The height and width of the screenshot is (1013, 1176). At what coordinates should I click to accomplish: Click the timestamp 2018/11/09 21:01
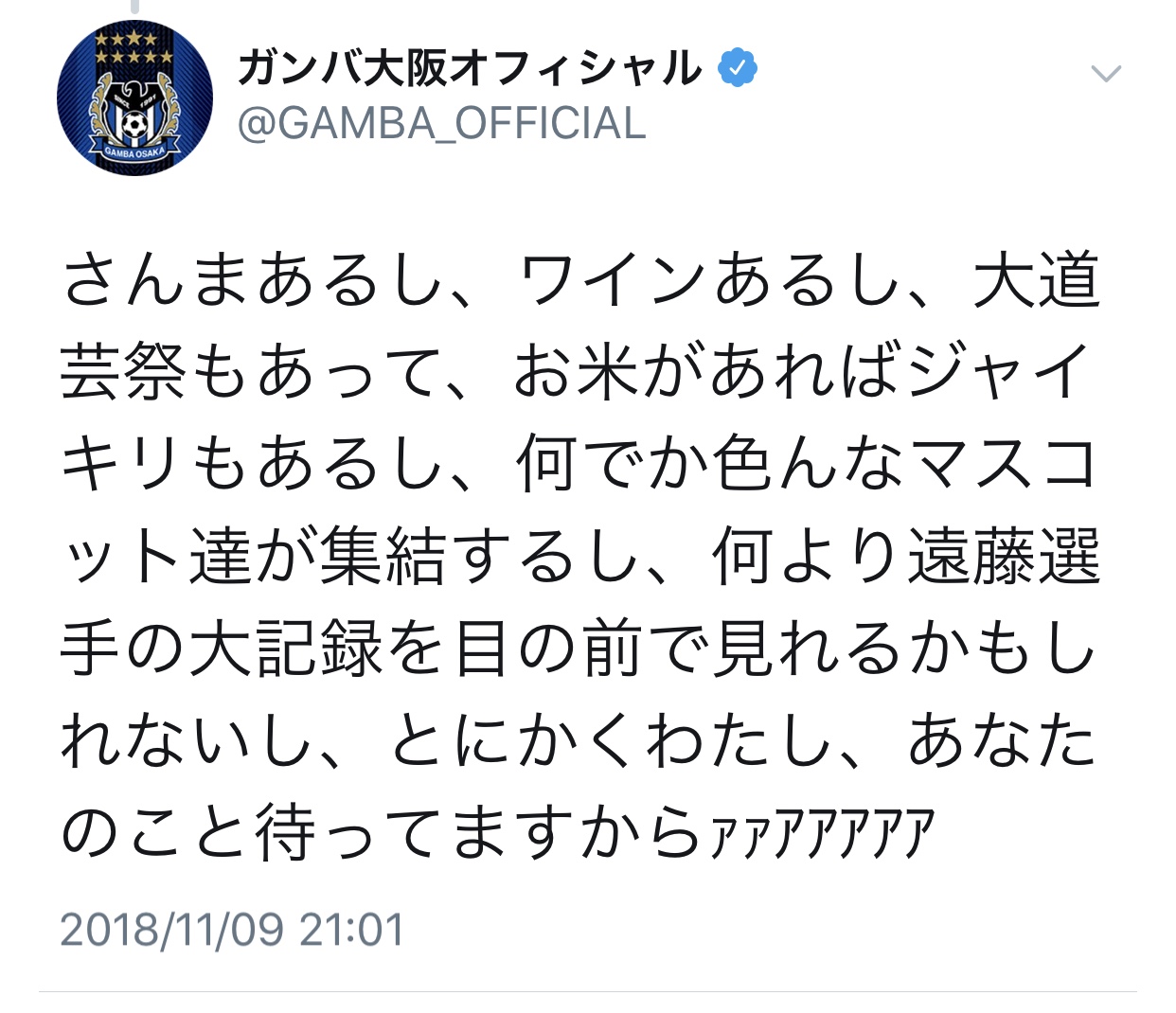pyautogui.click(x=232, y=930)
